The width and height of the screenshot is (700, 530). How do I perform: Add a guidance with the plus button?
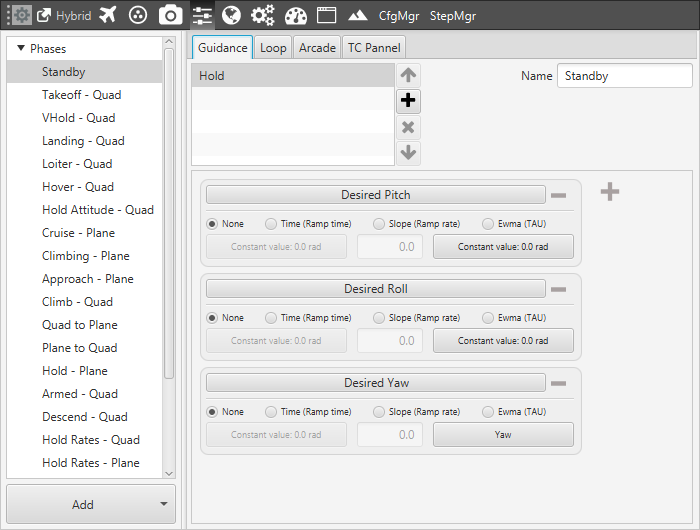pyautogui.click(x=408, y=100)
